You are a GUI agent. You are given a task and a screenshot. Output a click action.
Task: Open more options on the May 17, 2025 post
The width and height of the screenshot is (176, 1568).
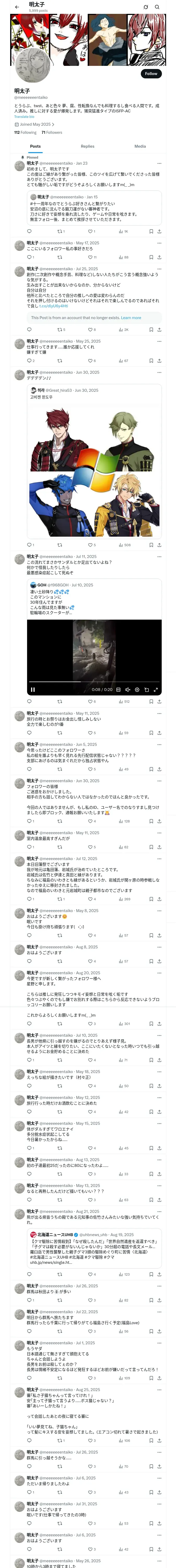(x=159, y=243)
